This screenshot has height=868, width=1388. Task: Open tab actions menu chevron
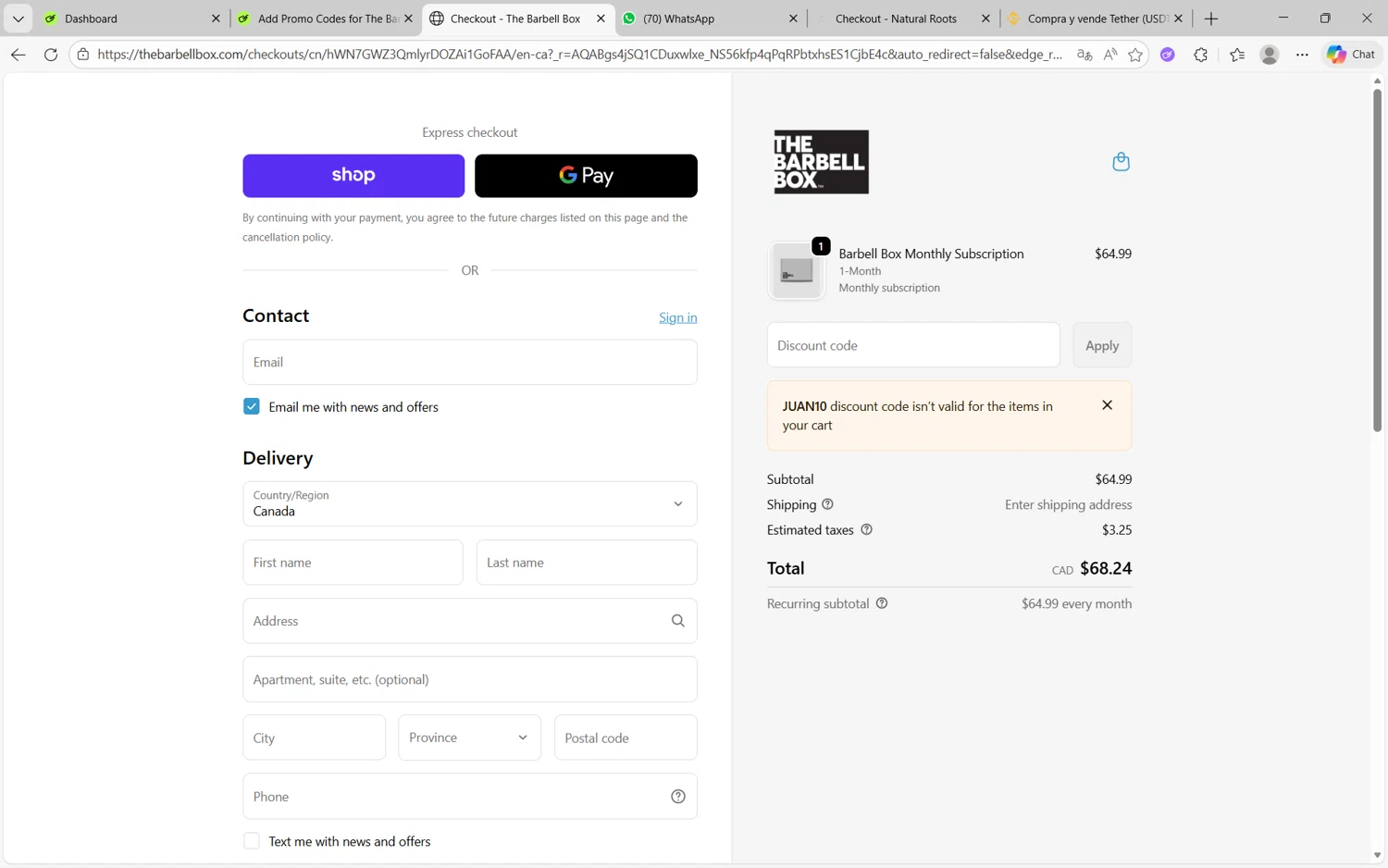click(x=19, y=19)
